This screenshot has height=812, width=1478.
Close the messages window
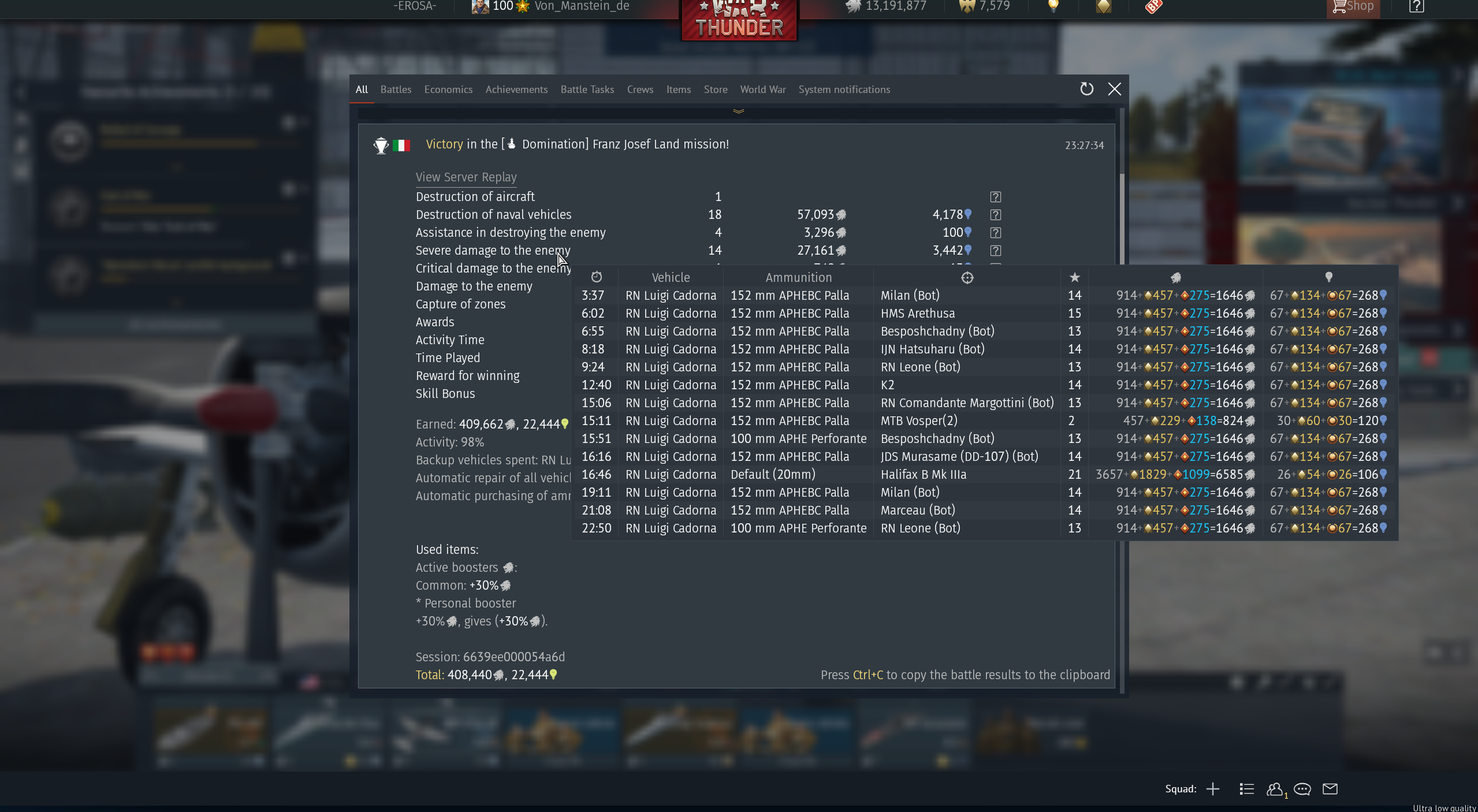1114,89
